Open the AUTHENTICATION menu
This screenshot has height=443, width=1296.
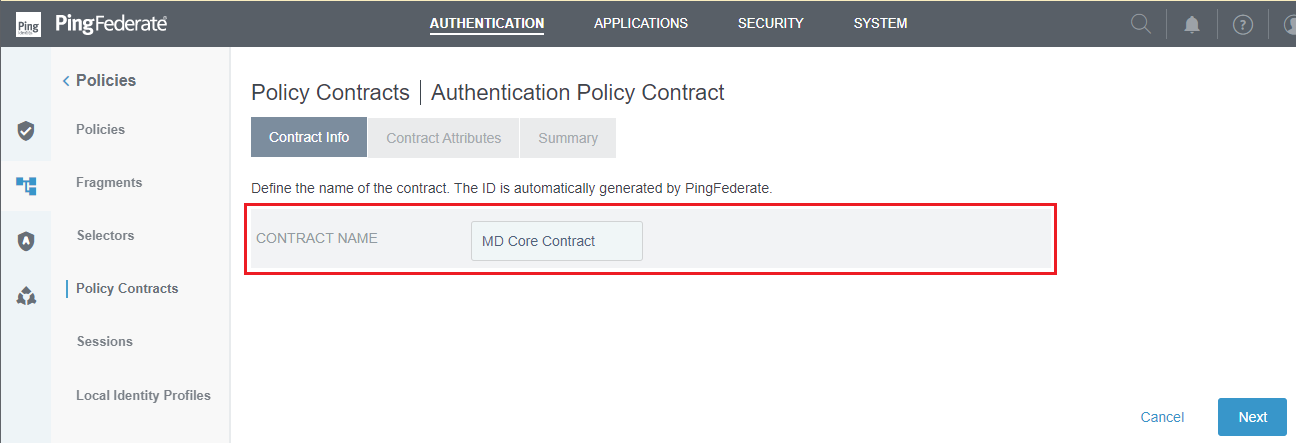[487, 23]
